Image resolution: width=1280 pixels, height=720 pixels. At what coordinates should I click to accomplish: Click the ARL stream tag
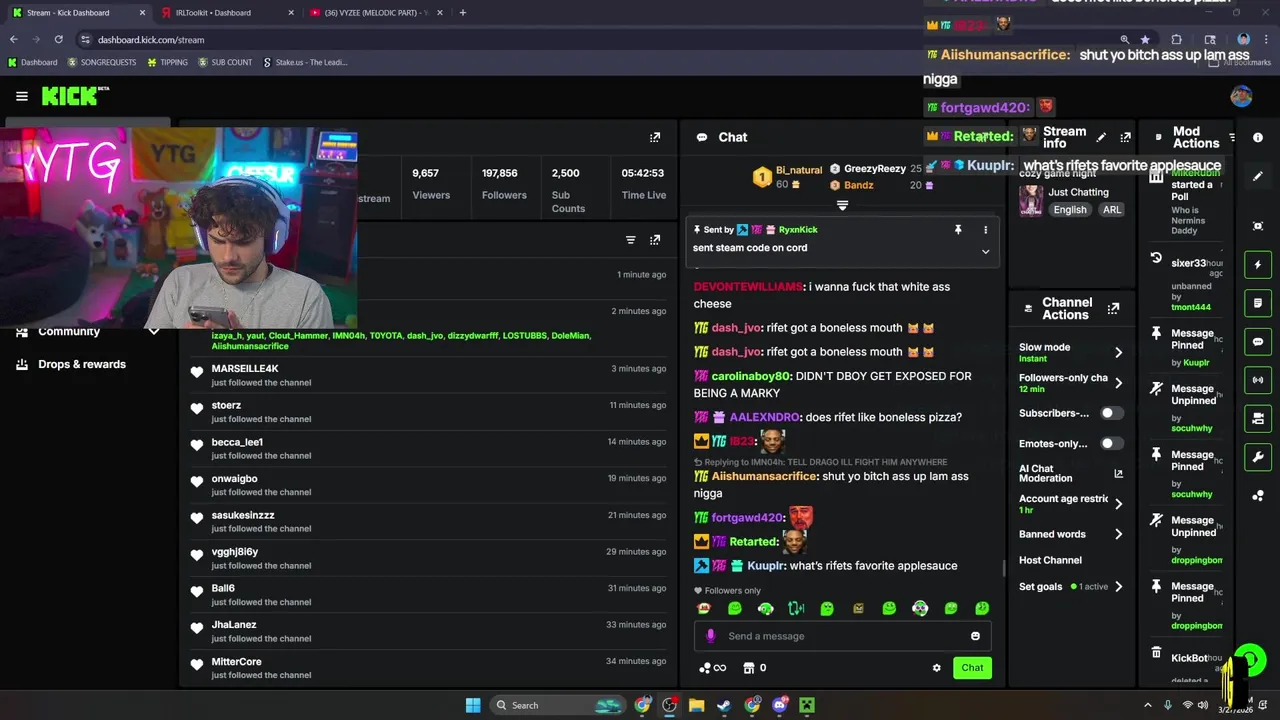(x=1112, y=210)
